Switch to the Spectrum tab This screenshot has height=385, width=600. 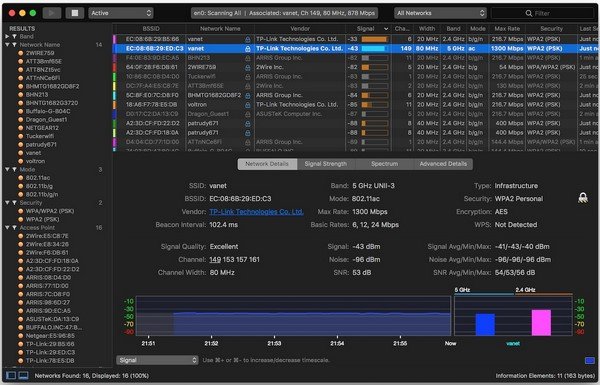click(384, 164)
